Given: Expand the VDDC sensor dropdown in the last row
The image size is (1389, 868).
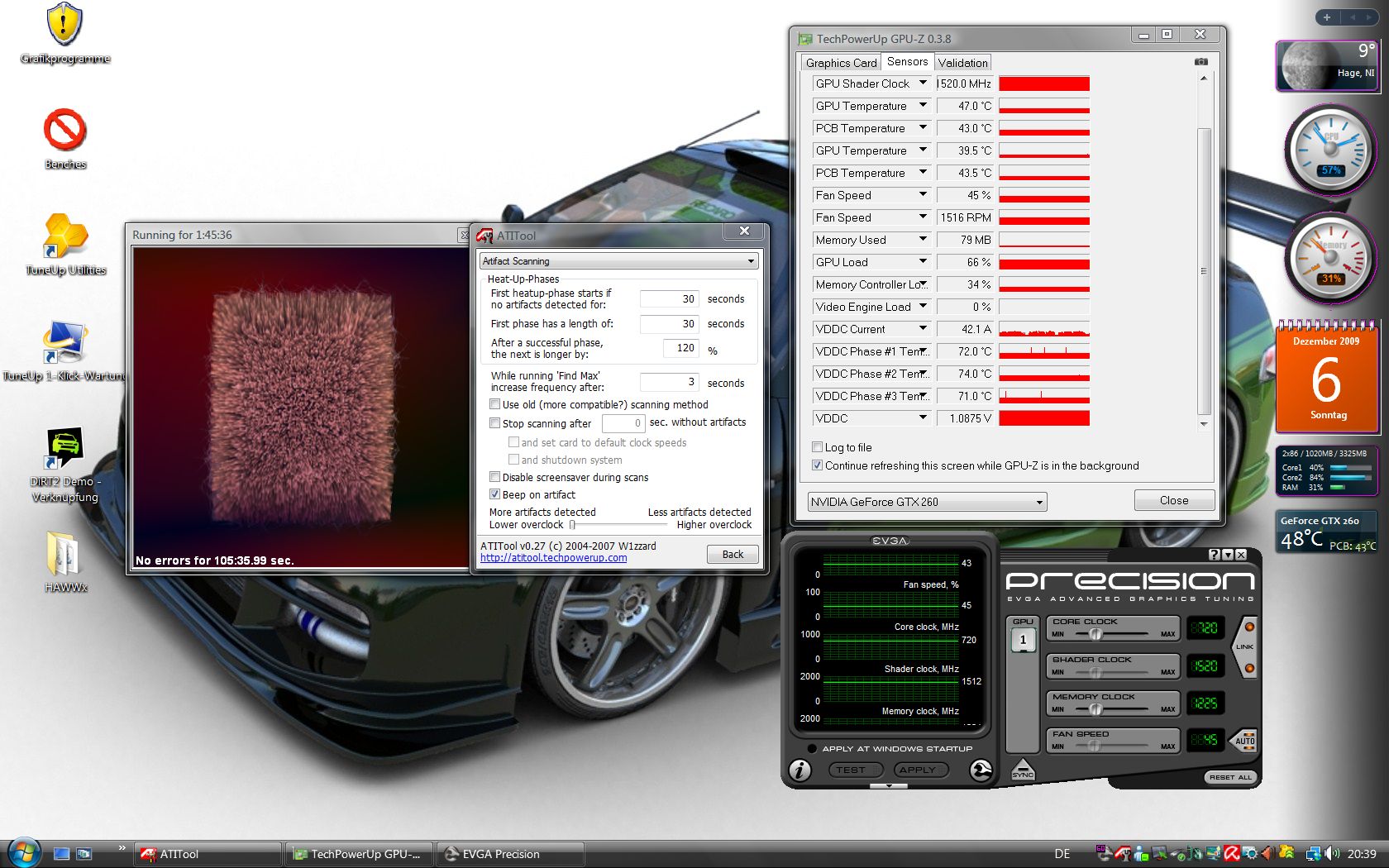Looking at the screenshot, I should (x=923, y=418).
